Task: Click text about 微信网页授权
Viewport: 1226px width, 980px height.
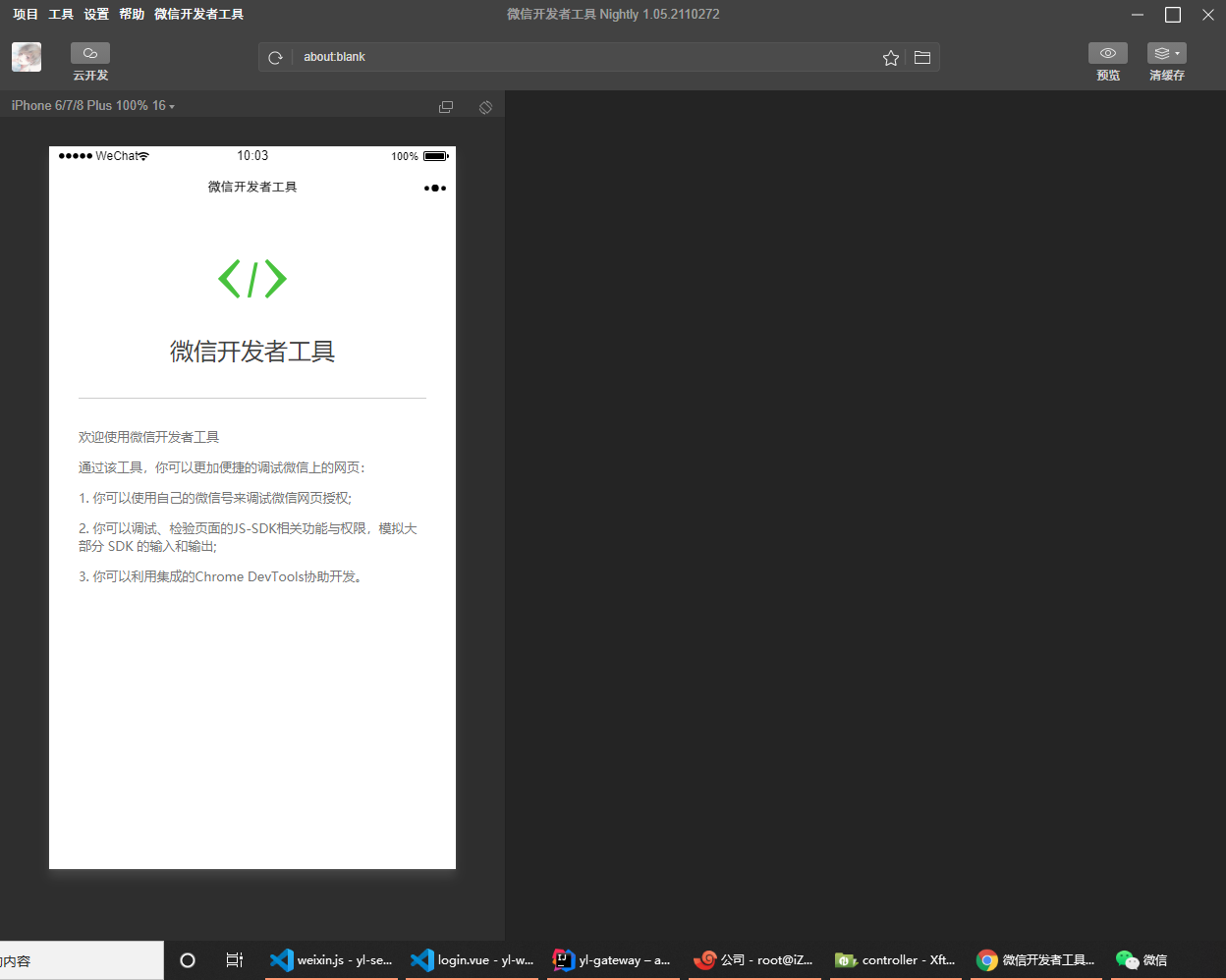Action: tap(215, 498)
